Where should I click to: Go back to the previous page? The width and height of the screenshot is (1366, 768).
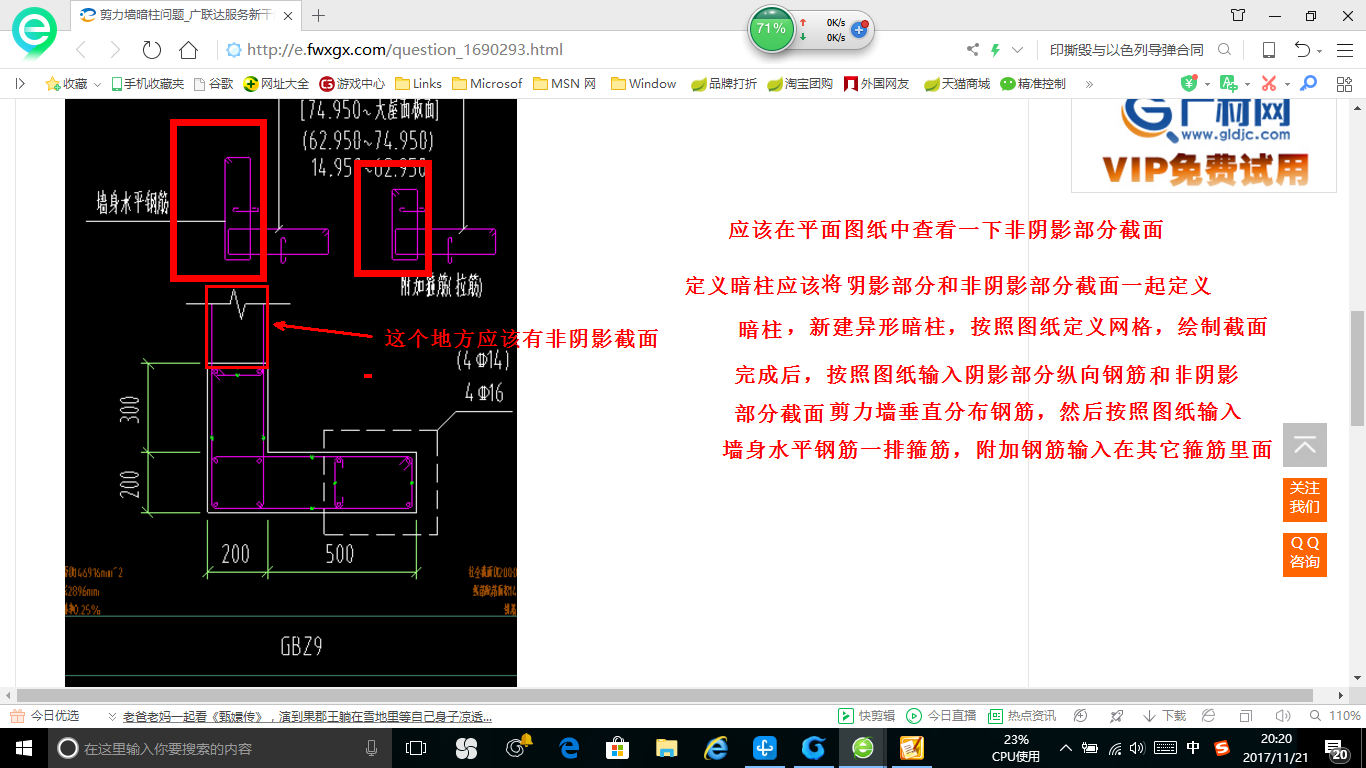coord(82,50)
